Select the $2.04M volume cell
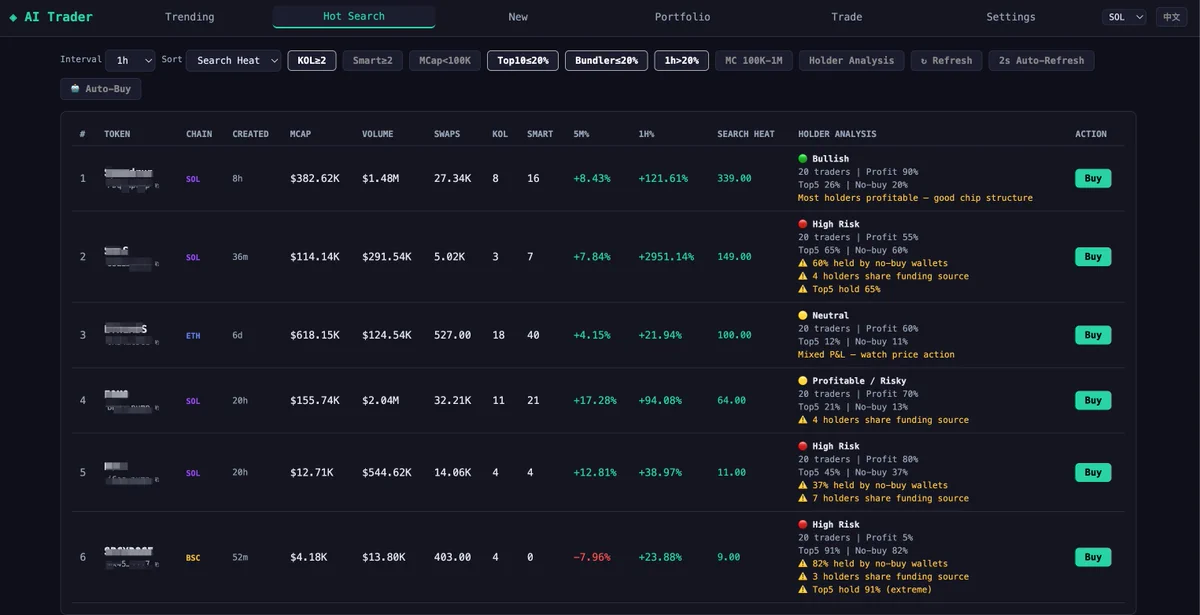The image size is (1200, 615). [380, 400]
